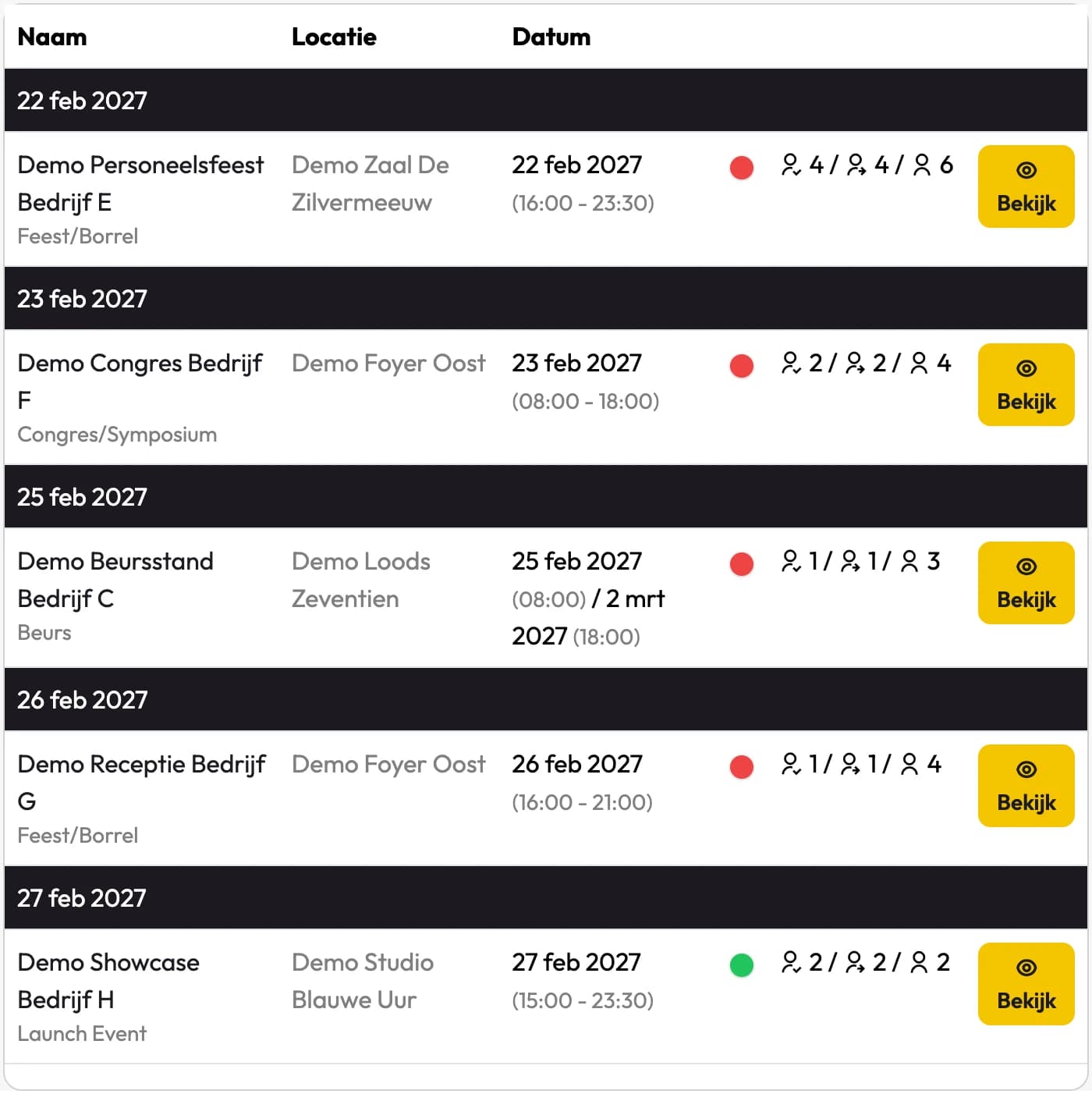The height and width of the screenshot is (1094, 1092).
Task: Click confirmed-staff icon in Beursstand row
Action: tap(791, 561)
